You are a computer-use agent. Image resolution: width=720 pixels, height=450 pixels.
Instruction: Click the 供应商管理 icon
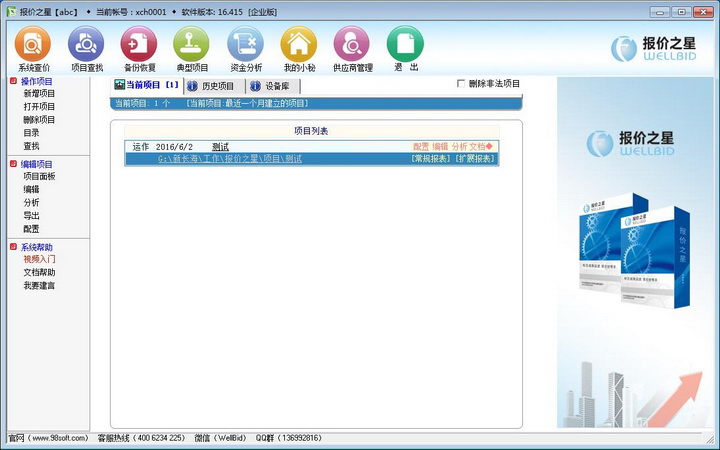[352, 44]
